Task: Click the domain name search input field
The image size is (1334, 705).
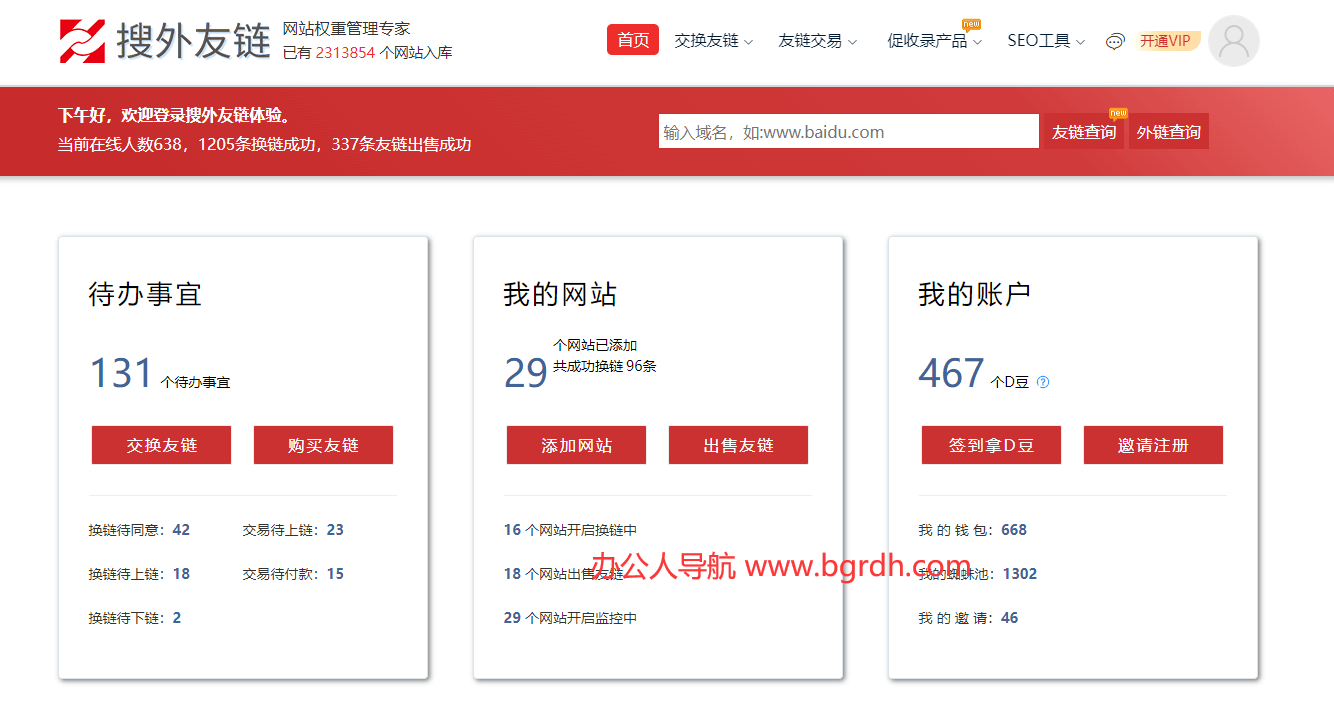Action: pos(848,132)
